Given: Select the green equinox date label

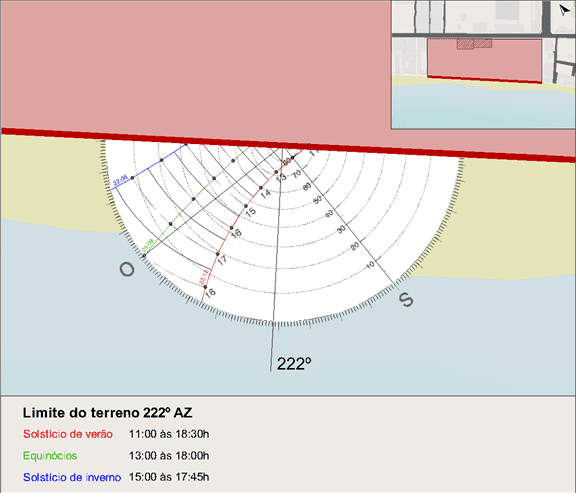Looking at the screenshot, I should (x=148, y=246).
